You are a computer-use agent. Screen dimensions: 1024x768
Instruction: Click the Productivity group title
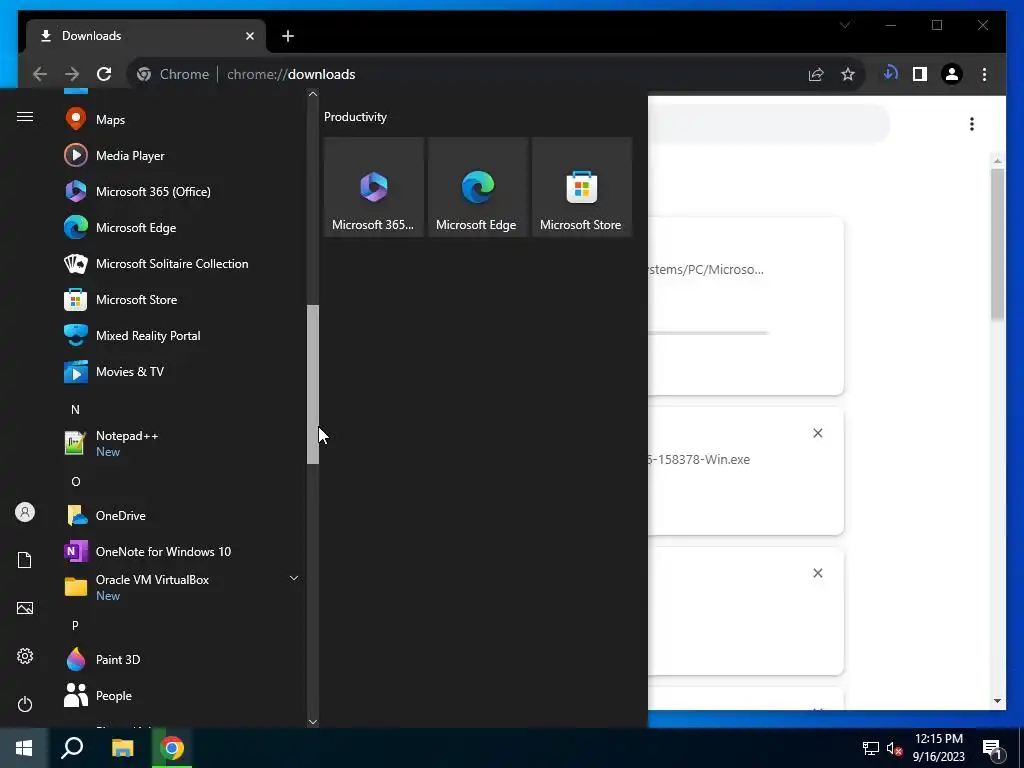(x=355, y=117)
